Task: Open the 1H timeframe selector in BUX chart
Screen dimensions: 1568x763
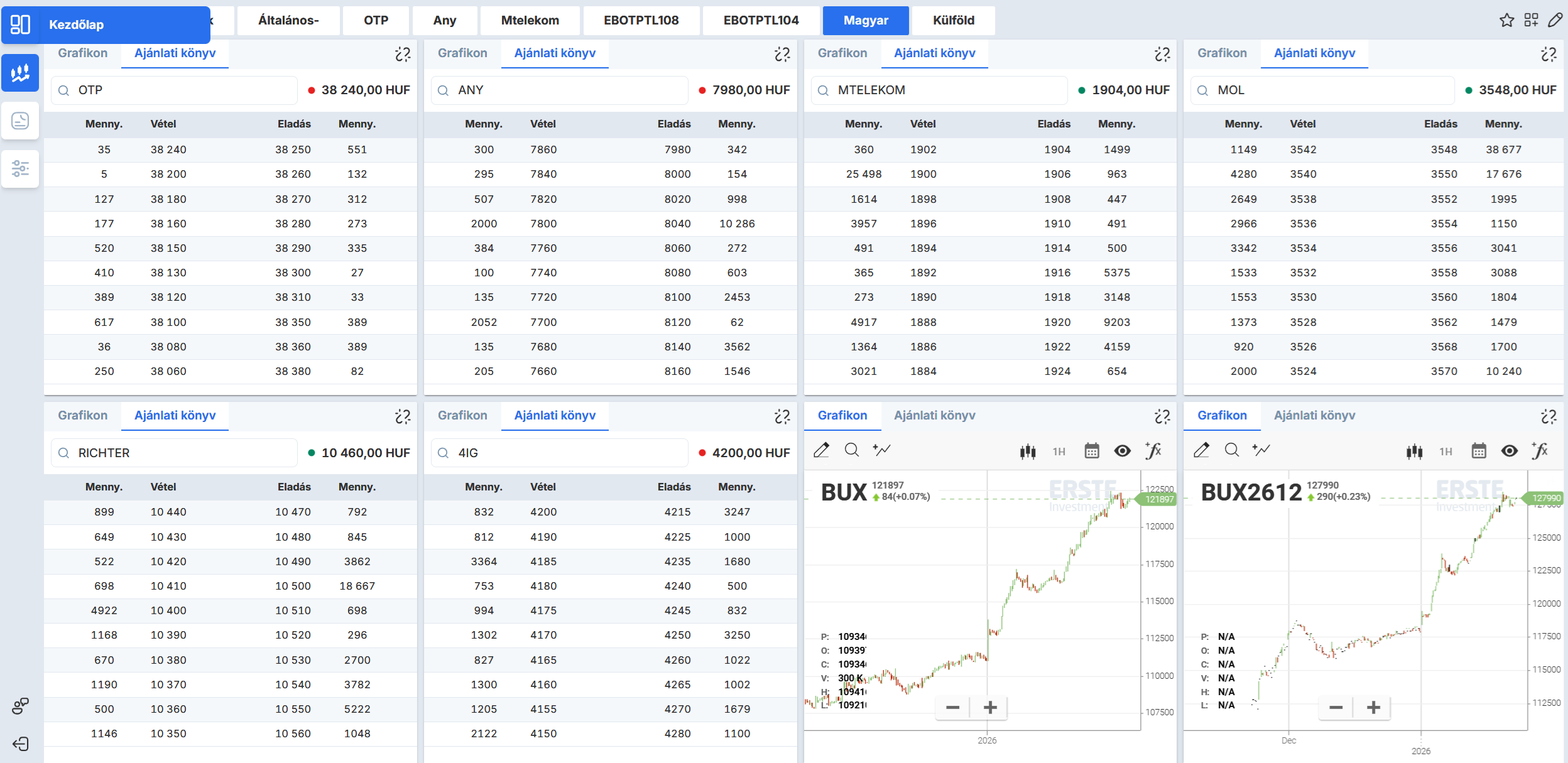Action: click(x=1059, y=452)
